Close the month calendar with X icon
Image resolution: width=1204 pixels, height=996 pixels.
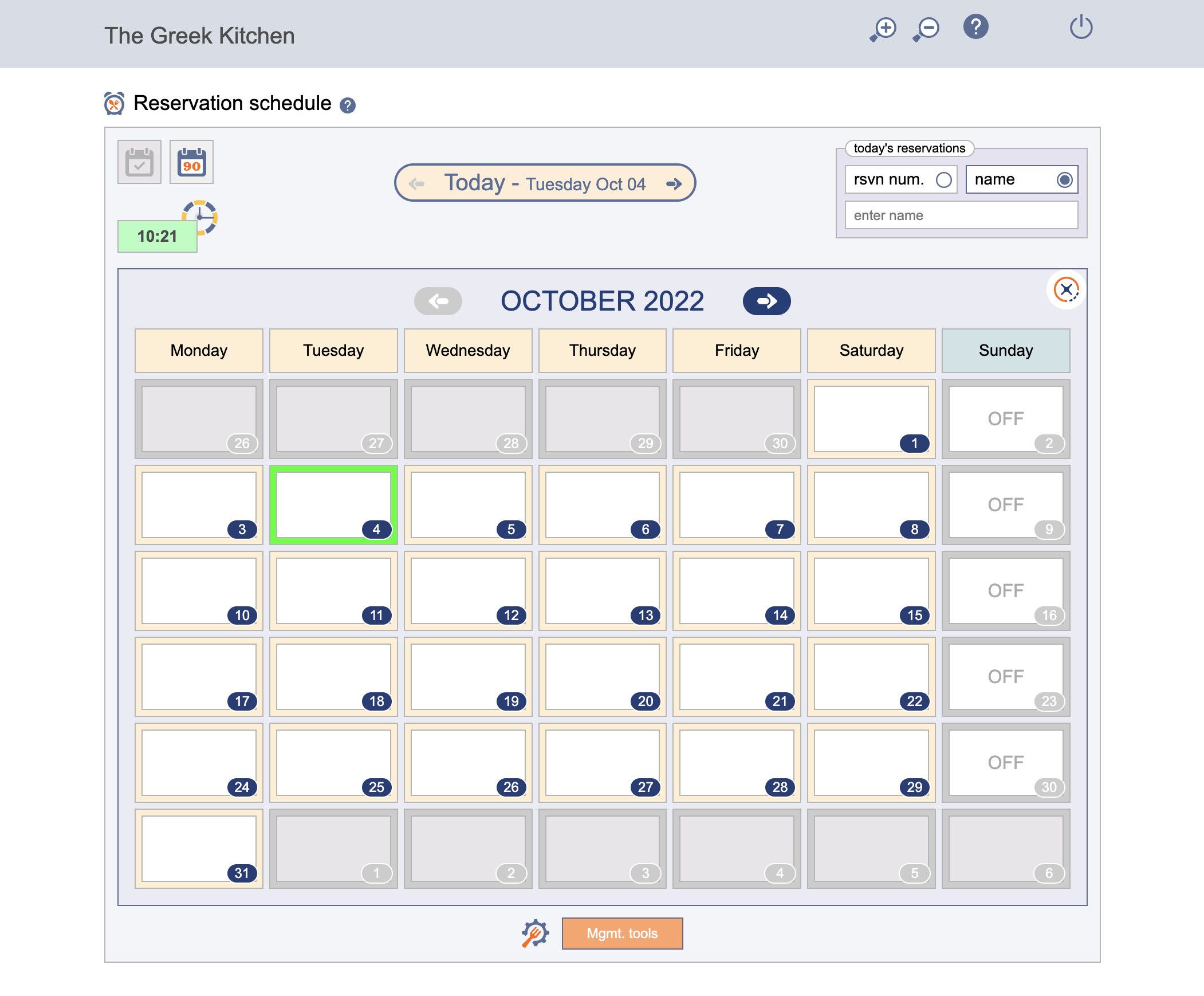point(1066,290)
